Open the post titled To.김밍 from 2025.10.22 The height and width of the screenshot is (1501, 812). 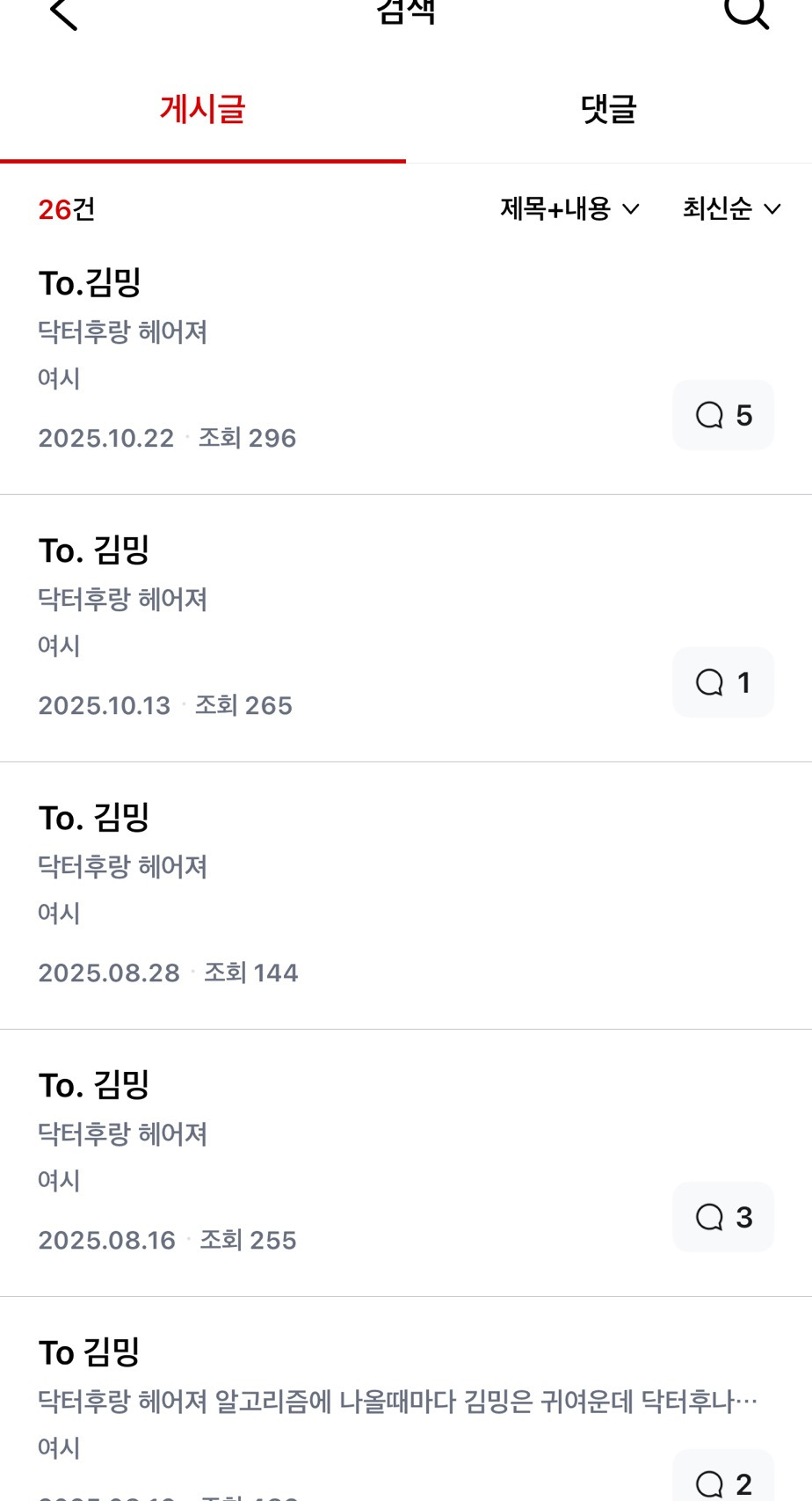pyautogui.click(x=90, y=283)
